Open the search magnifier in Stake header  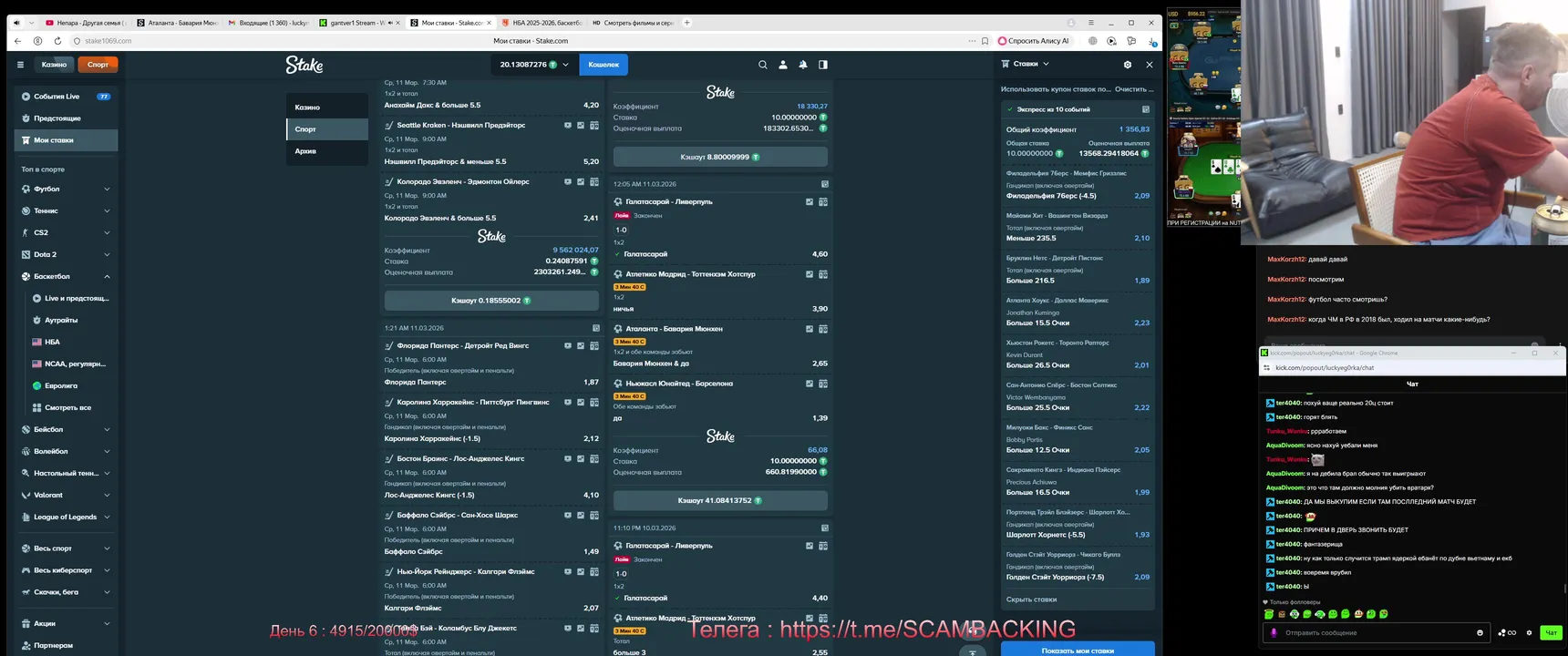coord(763,65)
